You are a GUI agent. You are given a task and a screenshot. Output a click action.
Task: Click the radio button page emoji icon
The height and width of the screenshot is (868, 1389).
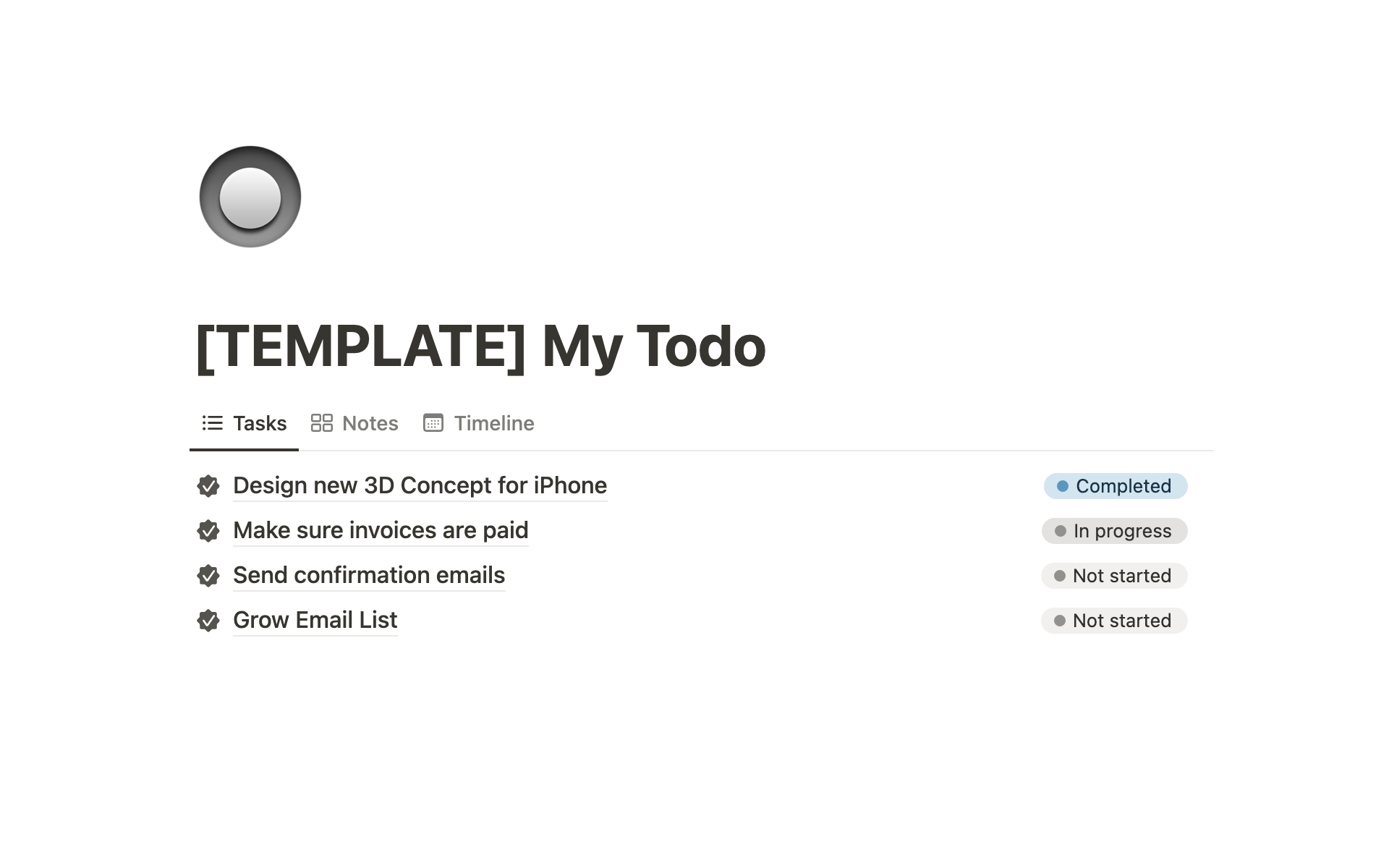point(249,197)
